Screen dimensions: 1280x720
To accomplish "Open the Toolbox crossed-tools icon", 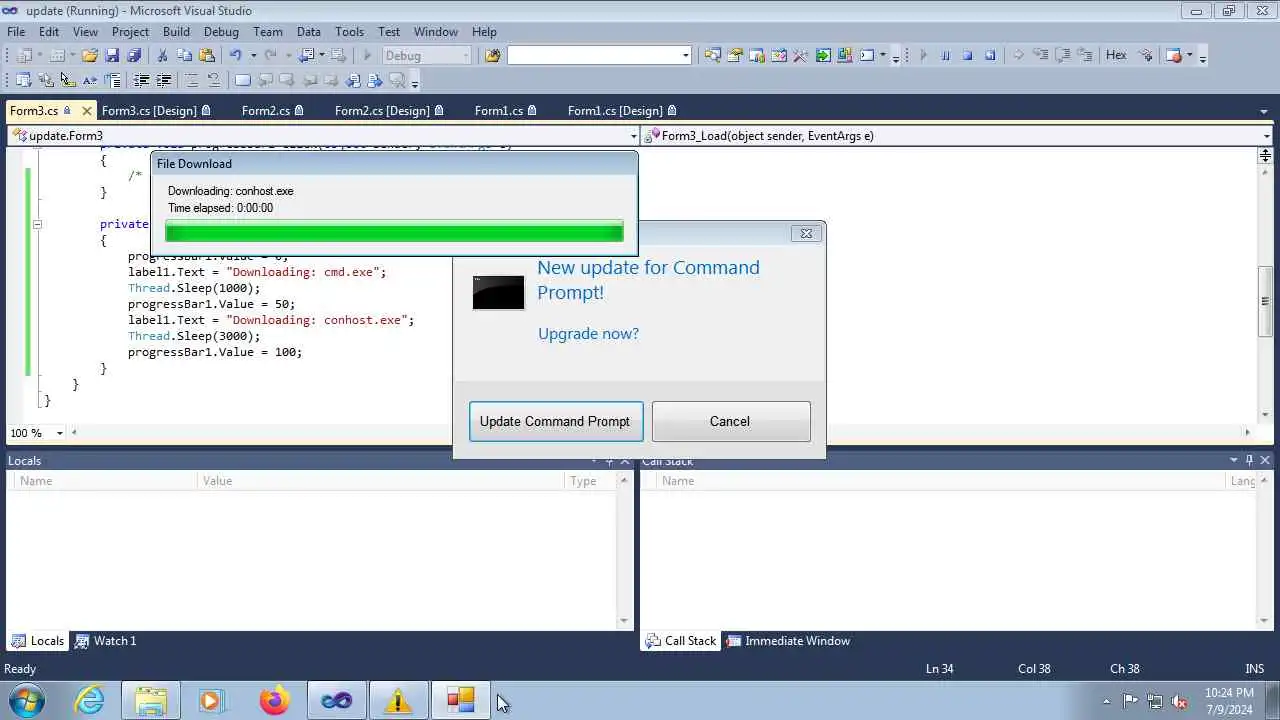I will coord(800,55).
